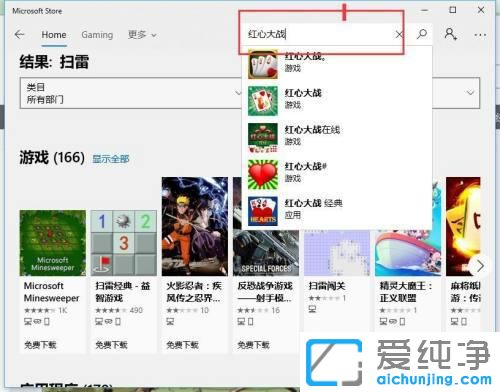This screenshot has height=392, width=500.
Task: Click the Microsoft Minesweeper title
Action: [51, 292]
